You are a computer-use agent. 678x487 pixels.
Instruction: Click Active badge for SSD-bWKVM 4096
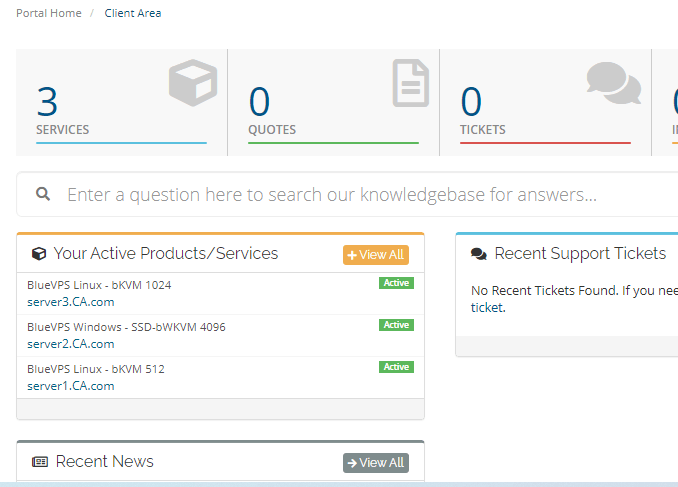click(397, 325)
